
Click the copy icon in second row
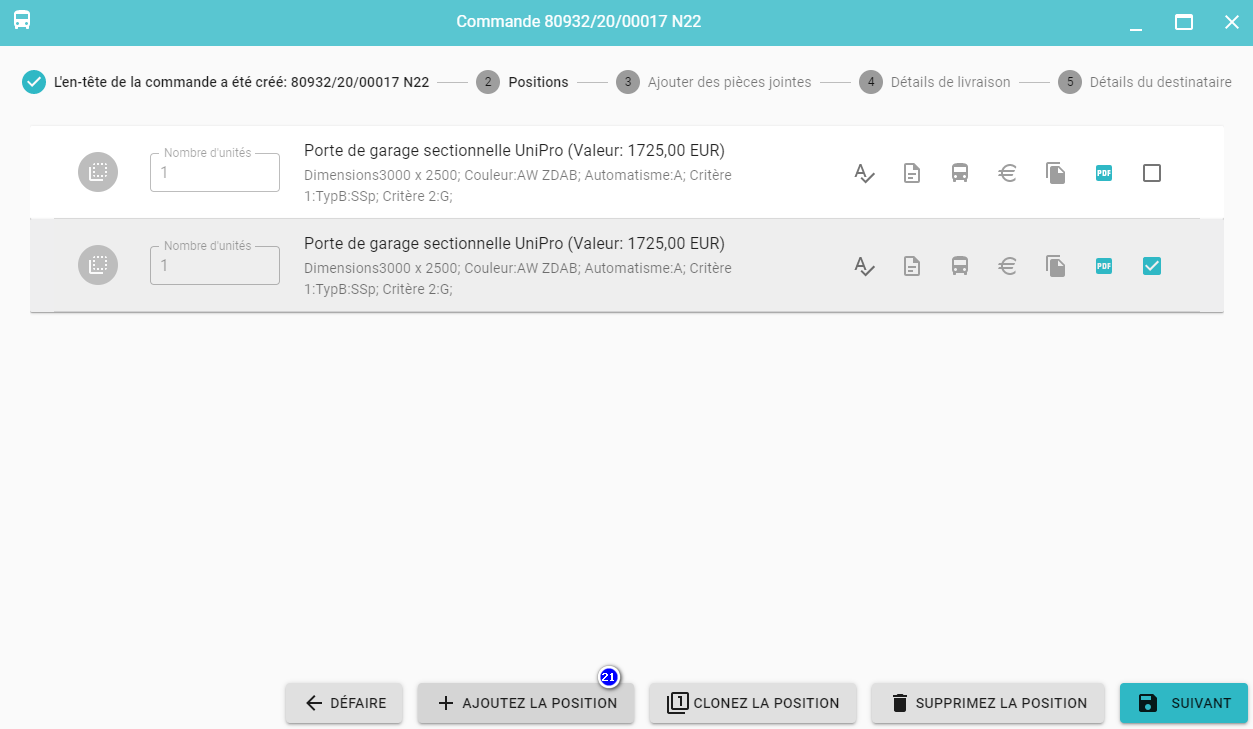click(x=1056, y=266)
